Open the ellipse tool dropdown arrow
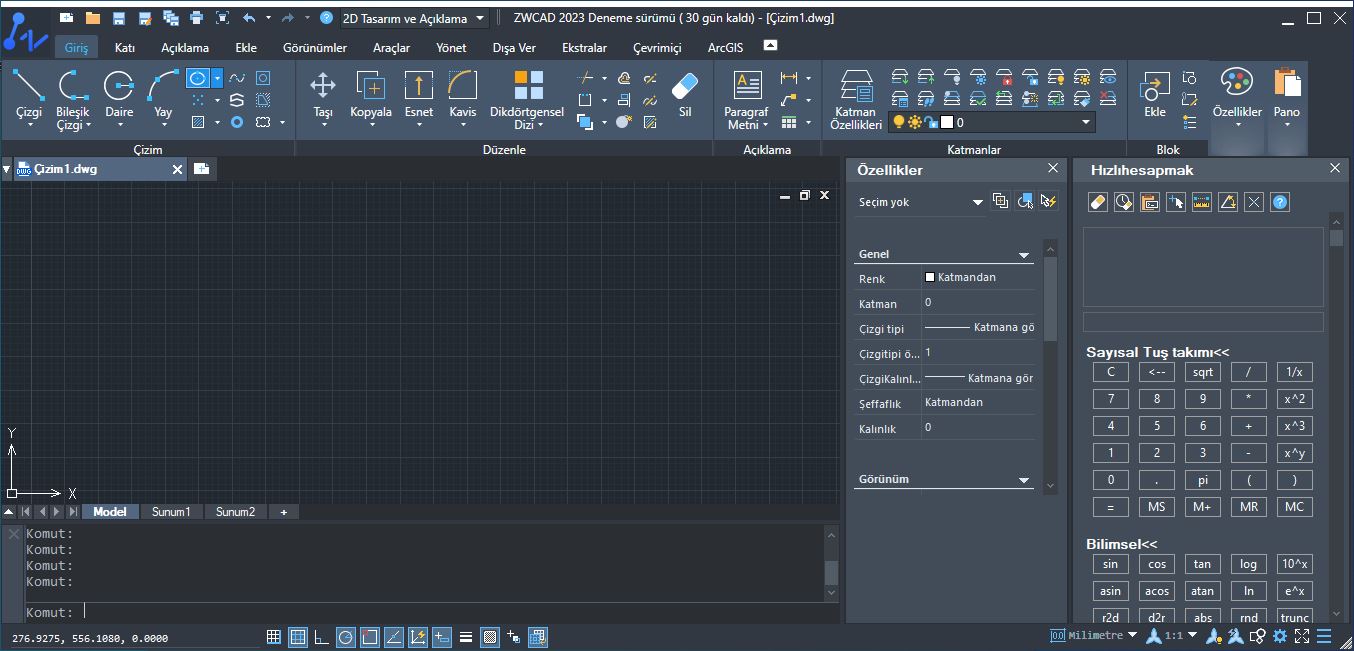This screenshot has width=1354, height=651. click(217, 77)
